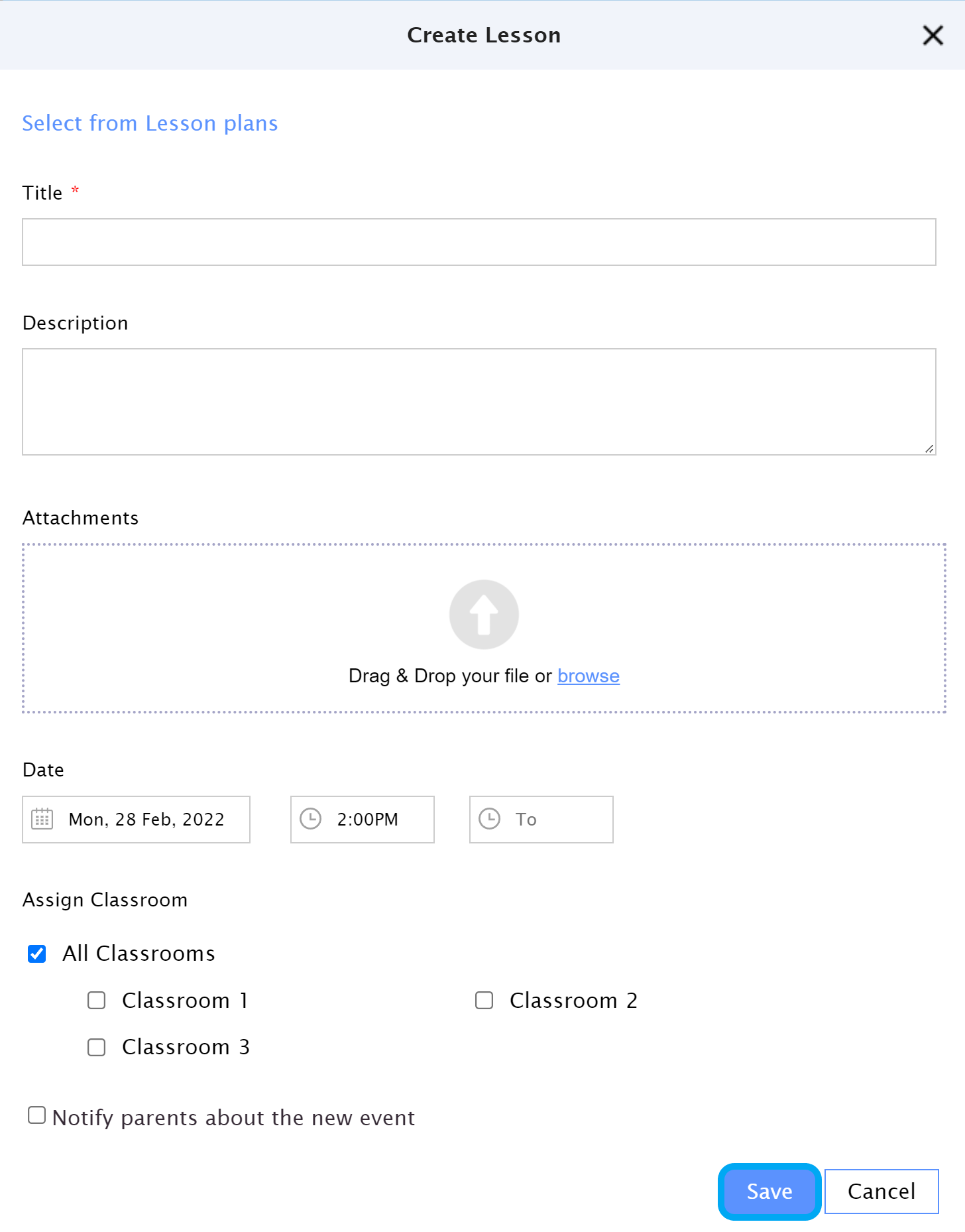Click the calendar icon in the date field
This screenshot has height=1232, width=965.
pos(42,819)
